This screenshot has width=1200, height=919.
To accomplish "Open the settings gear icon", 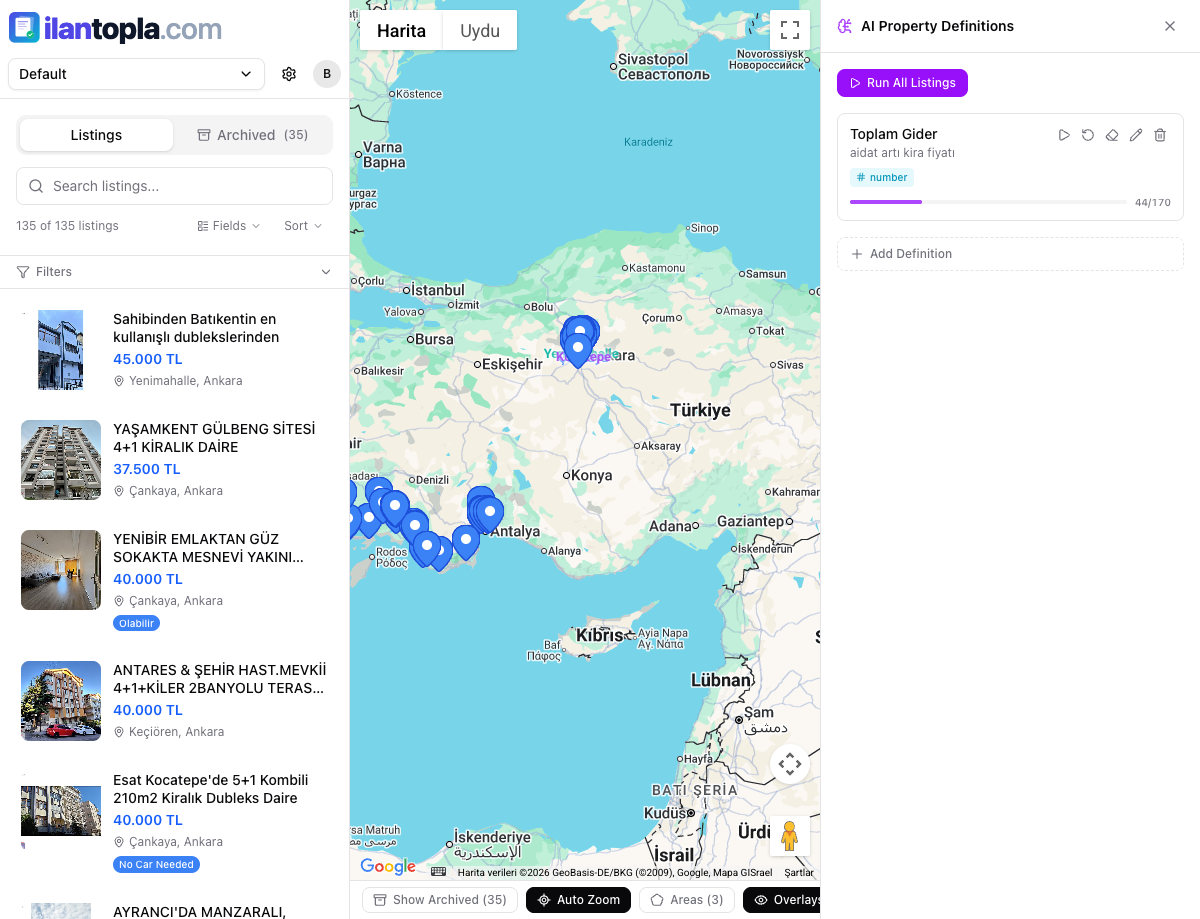I will [x=289, y=74].
